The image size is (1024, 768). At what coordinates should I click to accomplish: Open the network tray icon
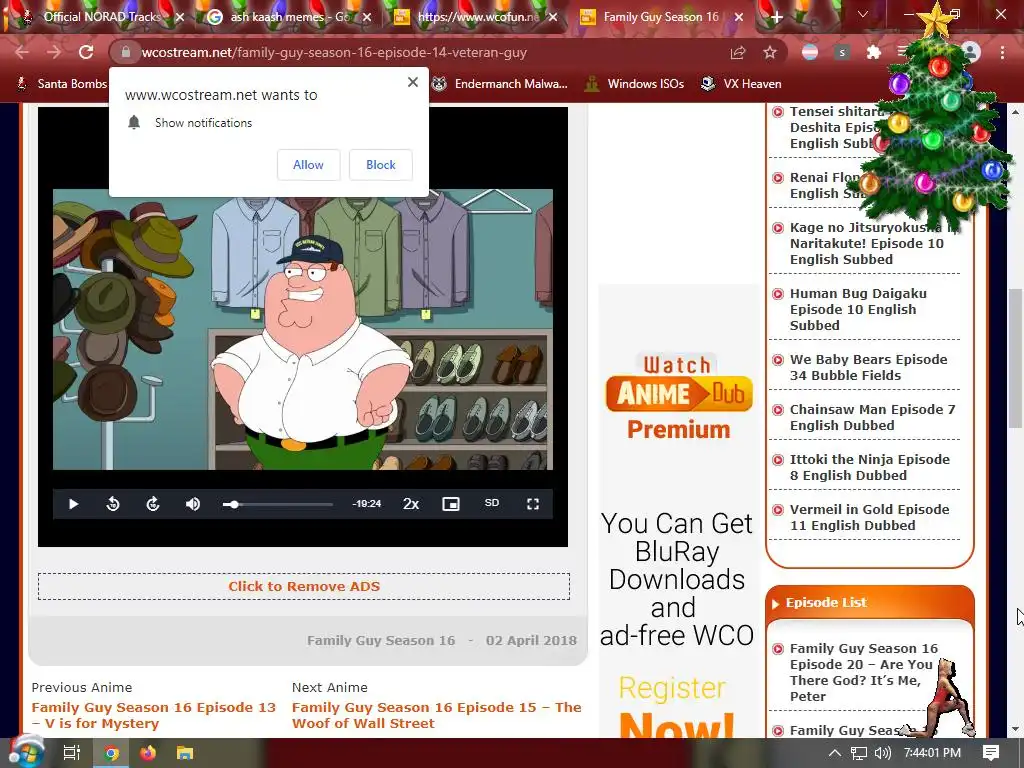tap(859, 753)
